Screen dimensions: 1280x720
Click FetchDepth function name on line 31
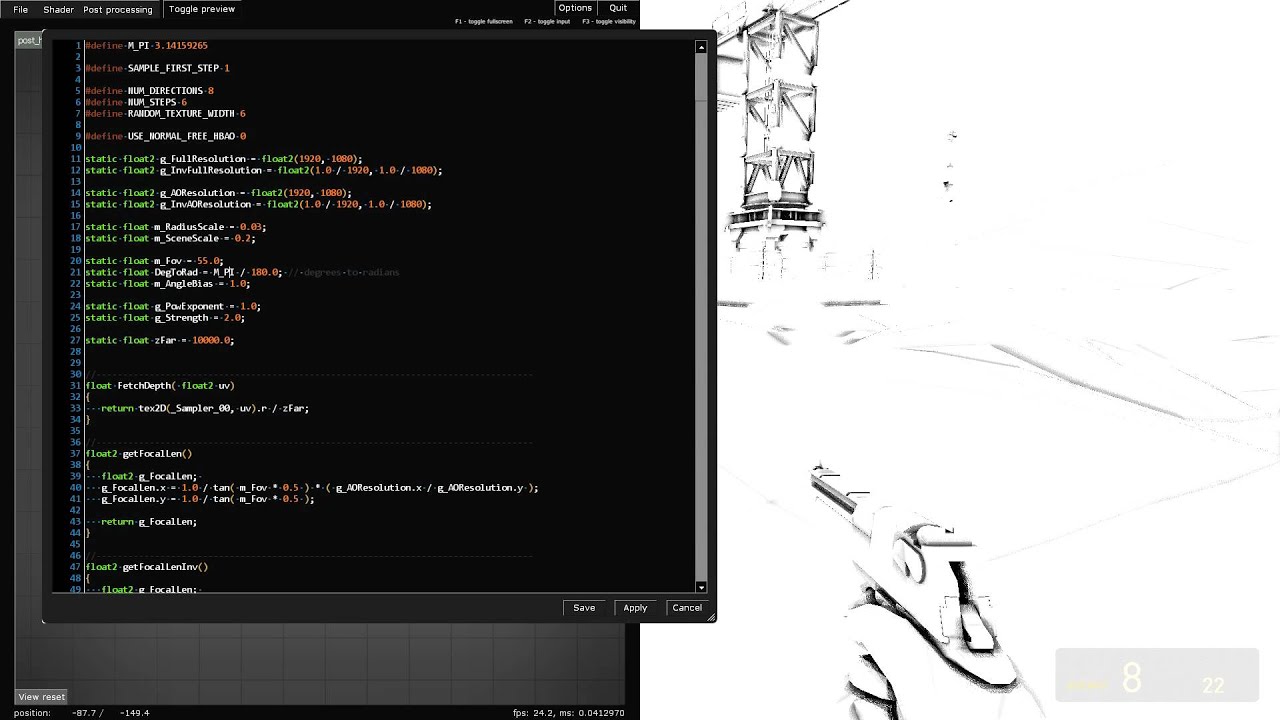coord(144,386)
